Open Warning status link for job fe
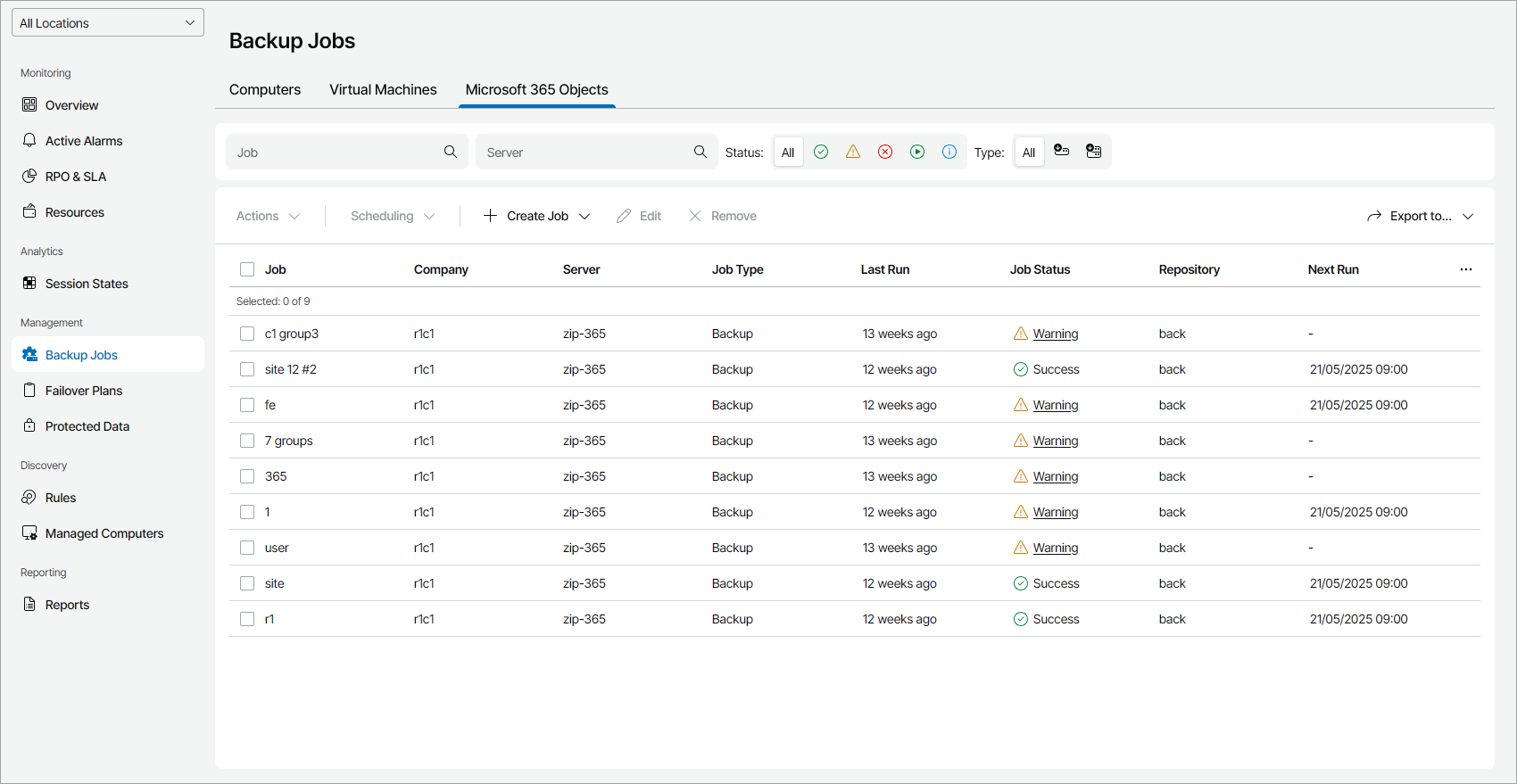 [1056, 405]
